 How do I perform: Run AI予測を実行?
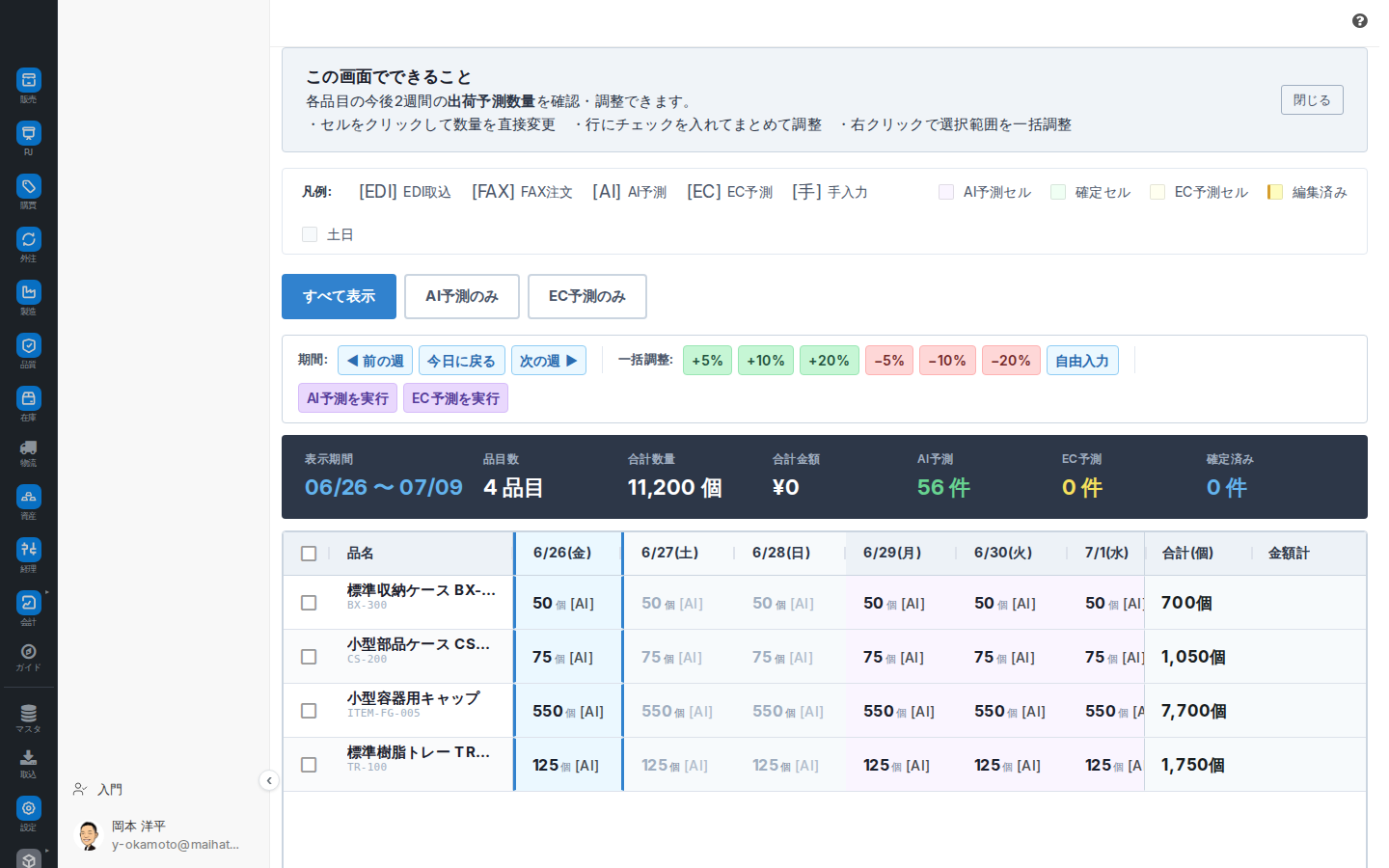[x=347, y=398]
